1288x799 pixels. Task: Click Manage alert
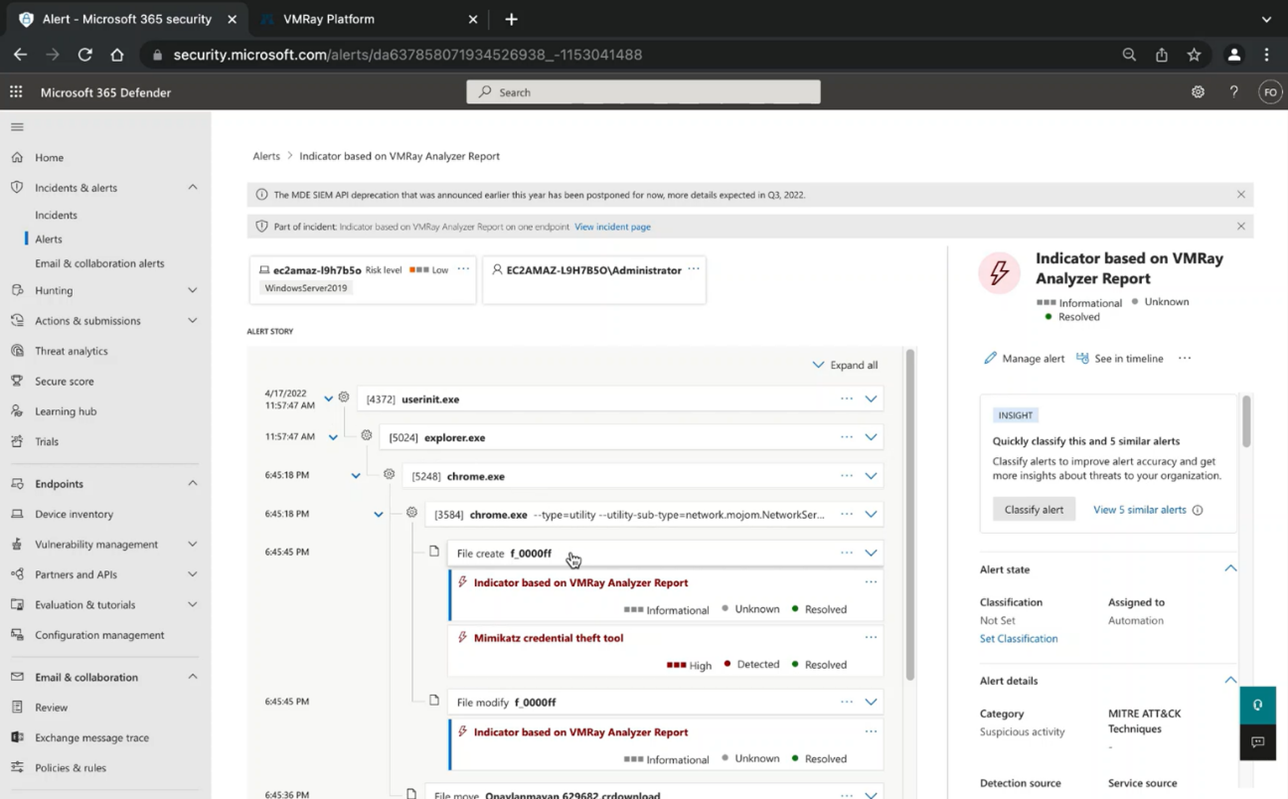[x=1024, y=358]
